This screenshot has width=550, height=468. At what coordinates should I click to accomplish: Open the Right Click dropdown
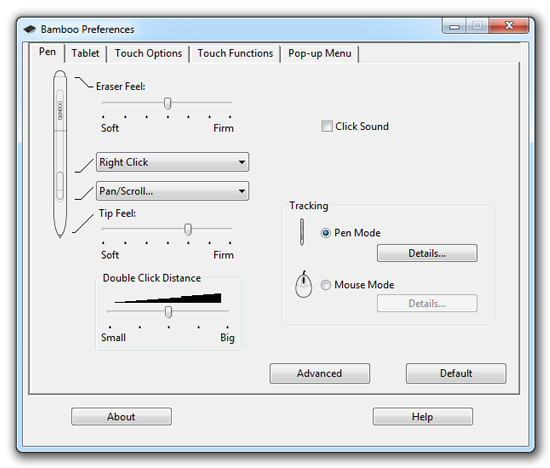click(173, 162)
